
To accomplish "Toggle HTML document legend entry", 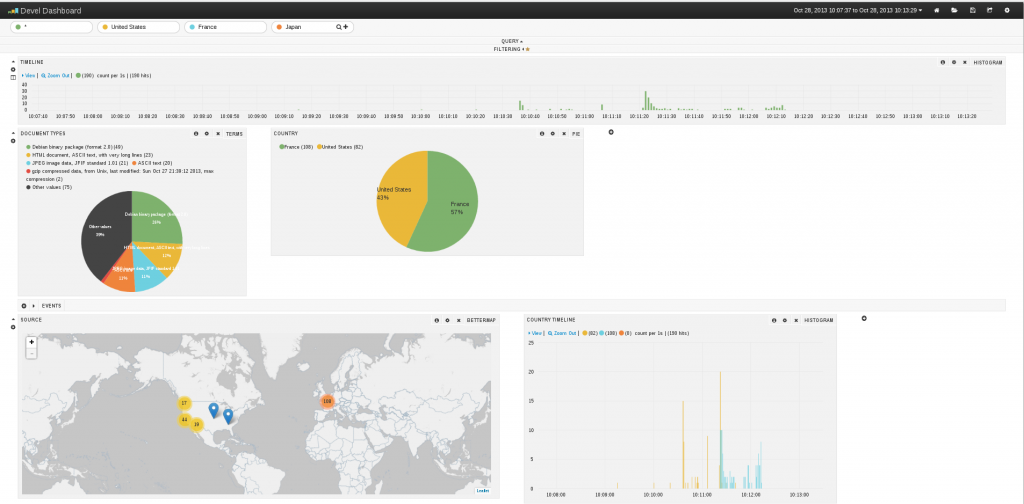I will [89, 155].
